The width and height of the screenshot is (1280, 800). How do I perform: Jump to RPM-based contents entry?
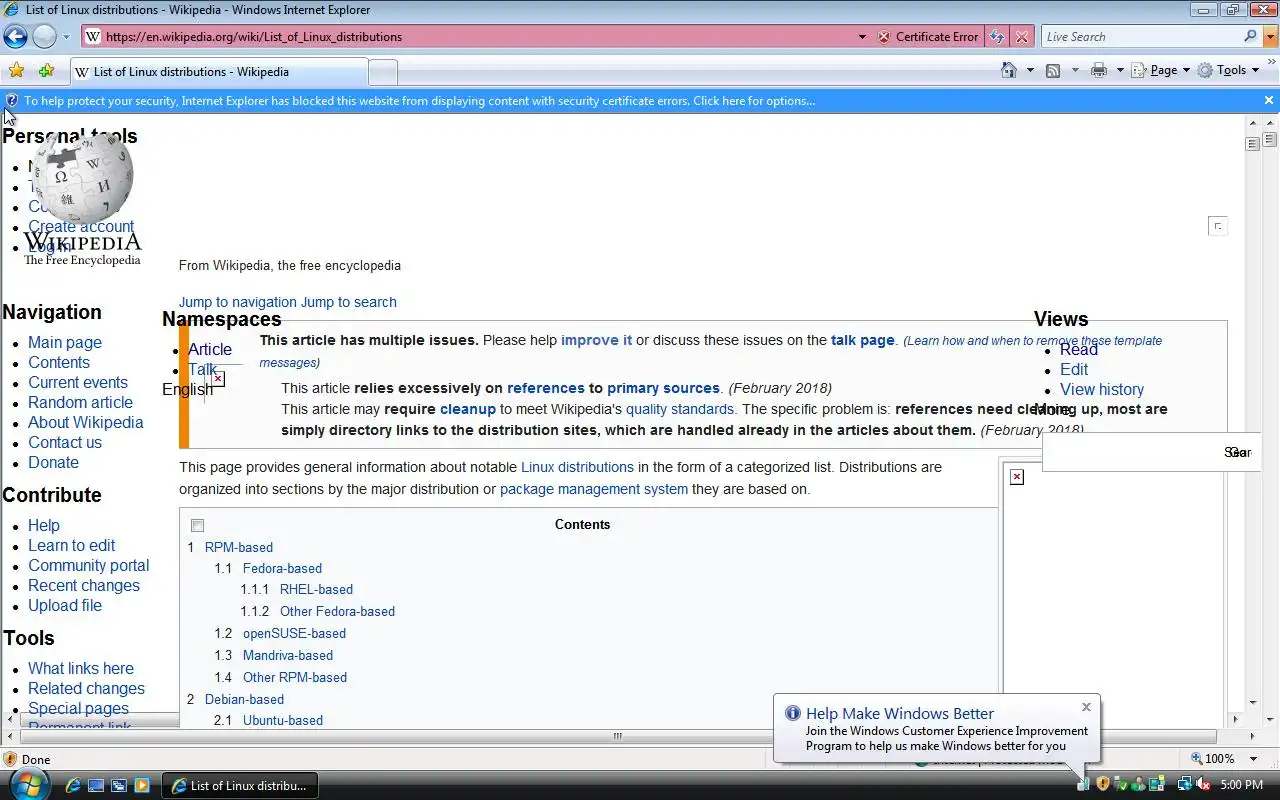pyautogui.click(x=239, y=548)
